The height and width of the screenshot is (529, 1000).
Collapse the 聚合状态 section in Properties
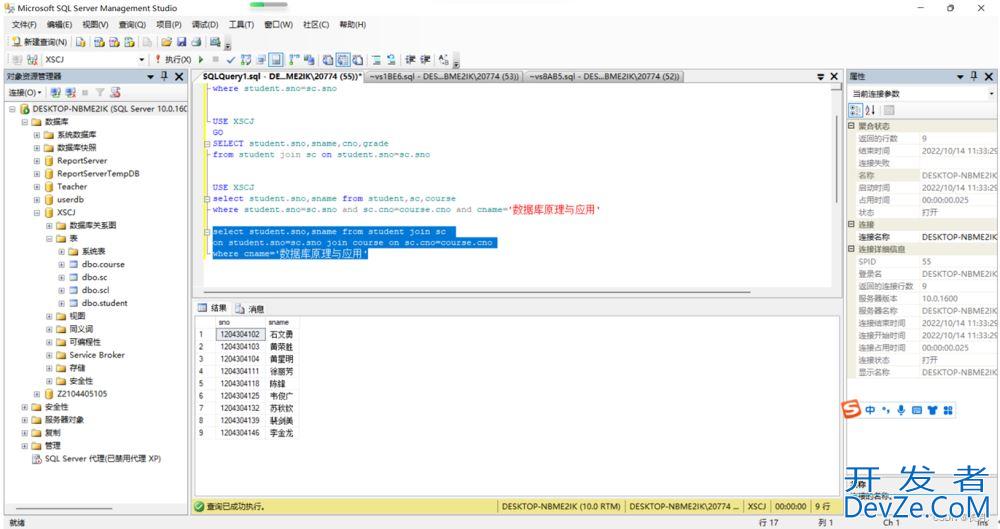coord(851,126)
